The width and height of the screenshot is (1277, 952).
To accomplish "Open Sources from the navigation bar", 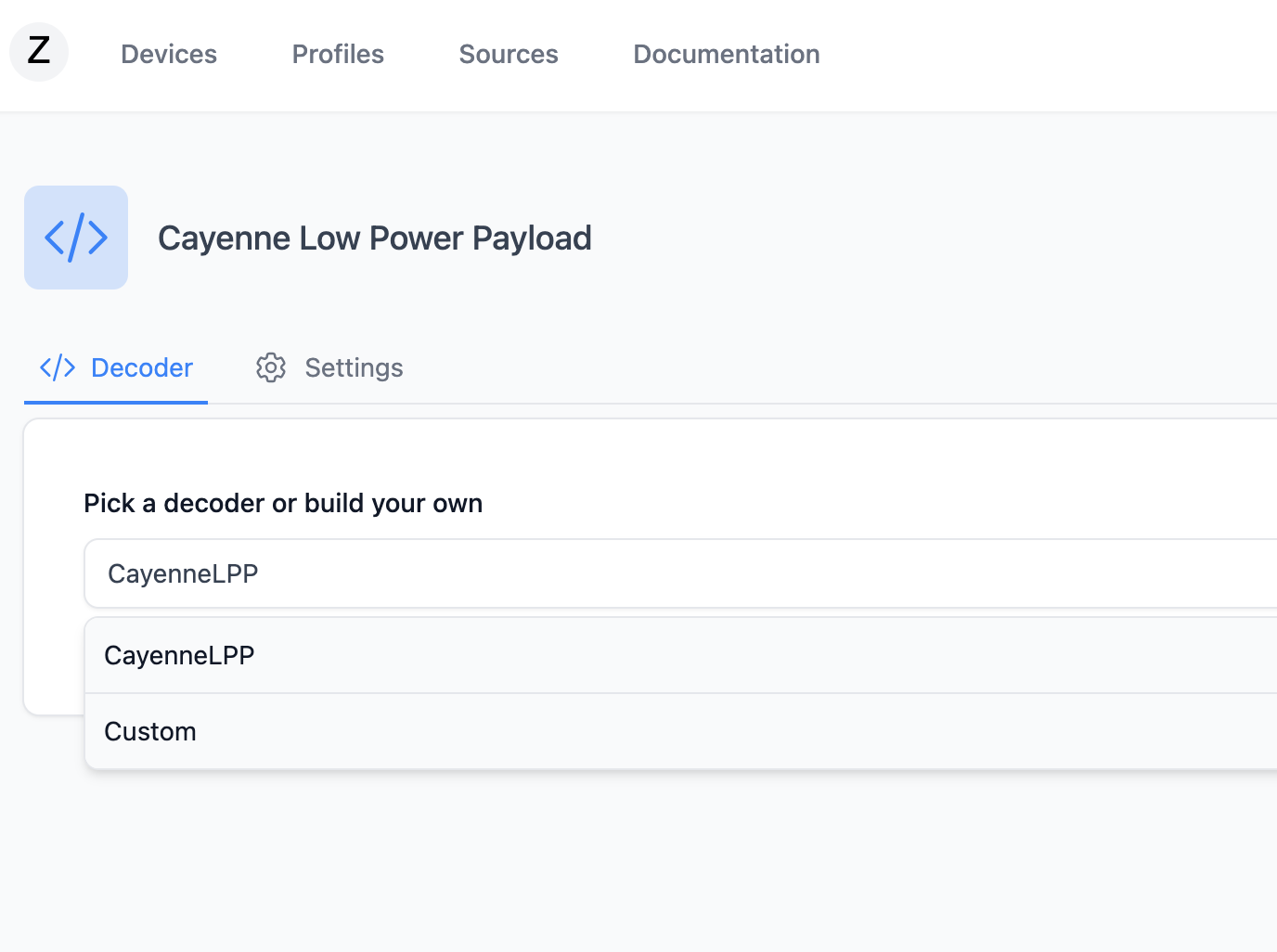I will click(x=509, y=54).
